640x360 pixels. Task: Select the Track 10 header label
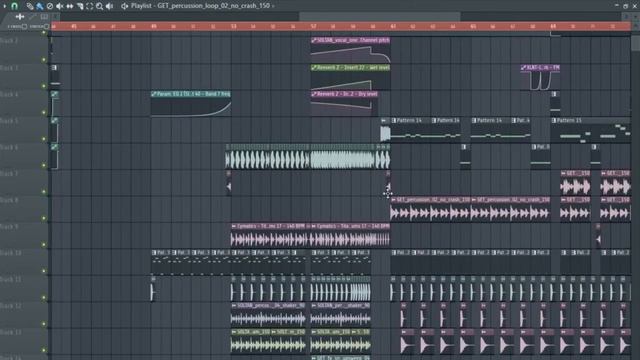coord(11,253)
